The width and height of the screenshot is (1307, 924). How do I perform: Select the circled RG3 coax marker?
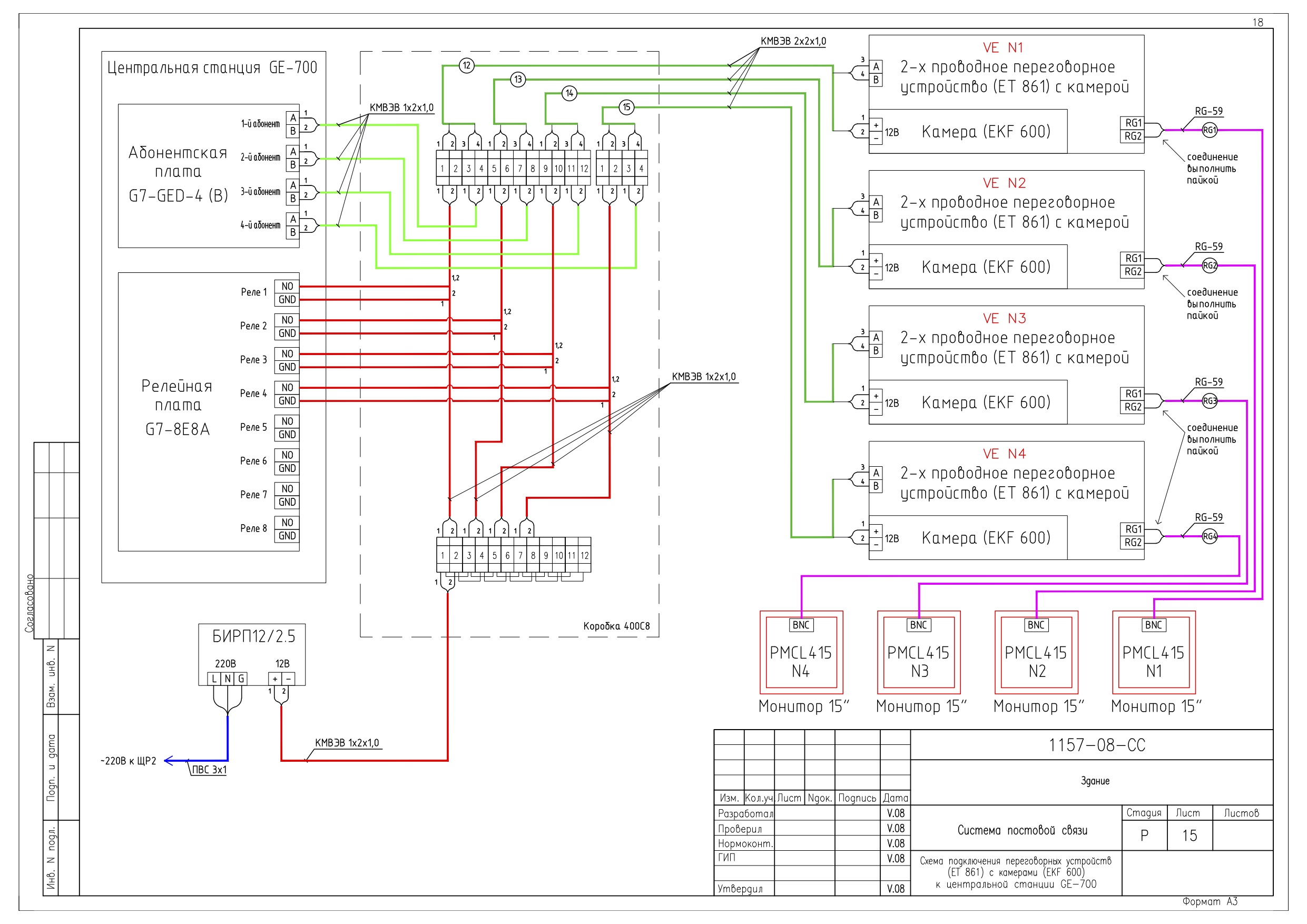[1209, 401]
